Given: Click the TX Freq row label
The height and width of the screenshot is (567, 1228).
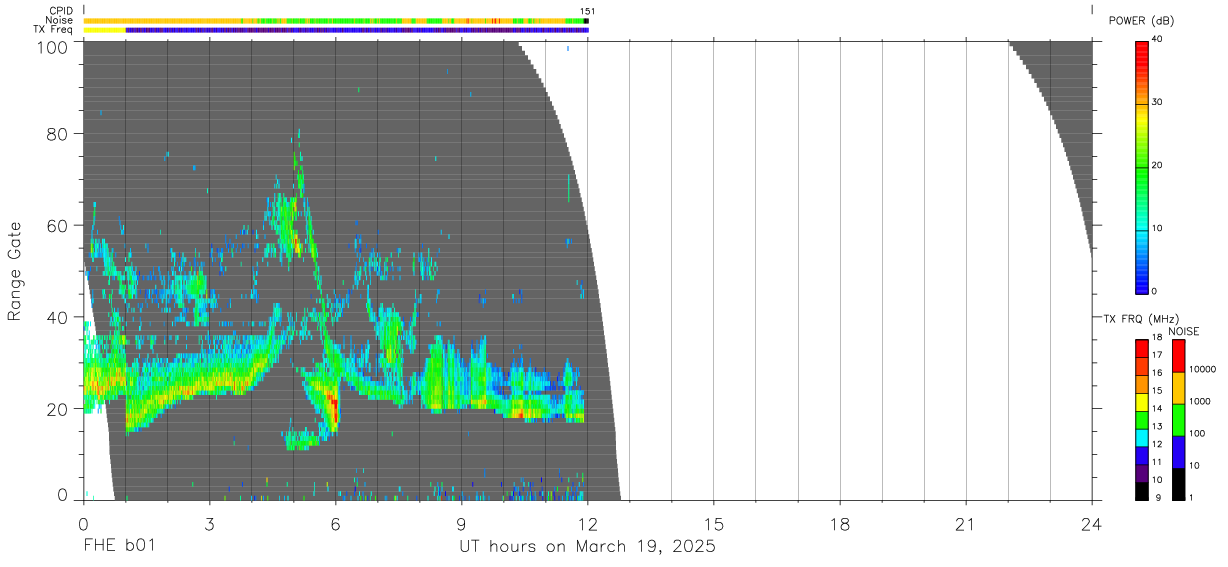Looking at the screenshot, I should pos(54,30).
